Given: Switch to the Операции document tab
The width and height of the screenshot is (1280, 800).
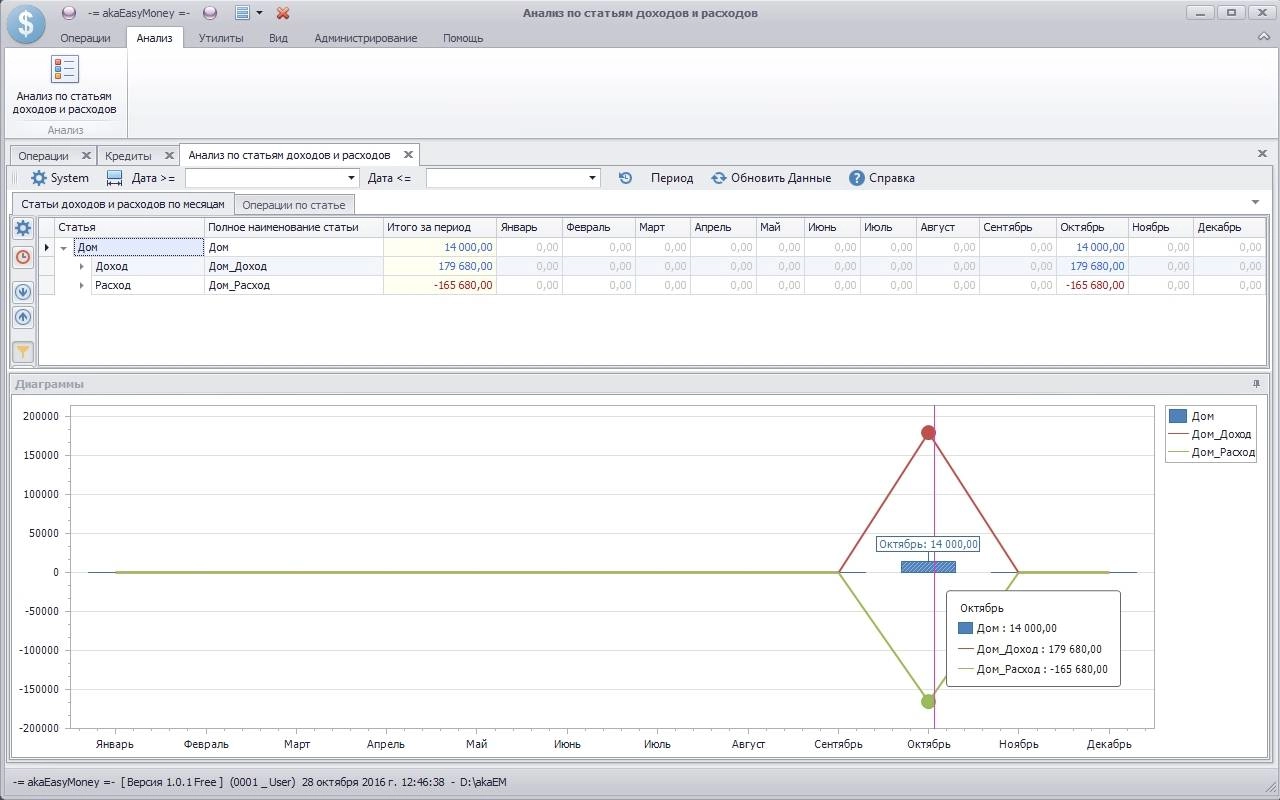Looking at the screenshot, I should click(x=43, y=156).
